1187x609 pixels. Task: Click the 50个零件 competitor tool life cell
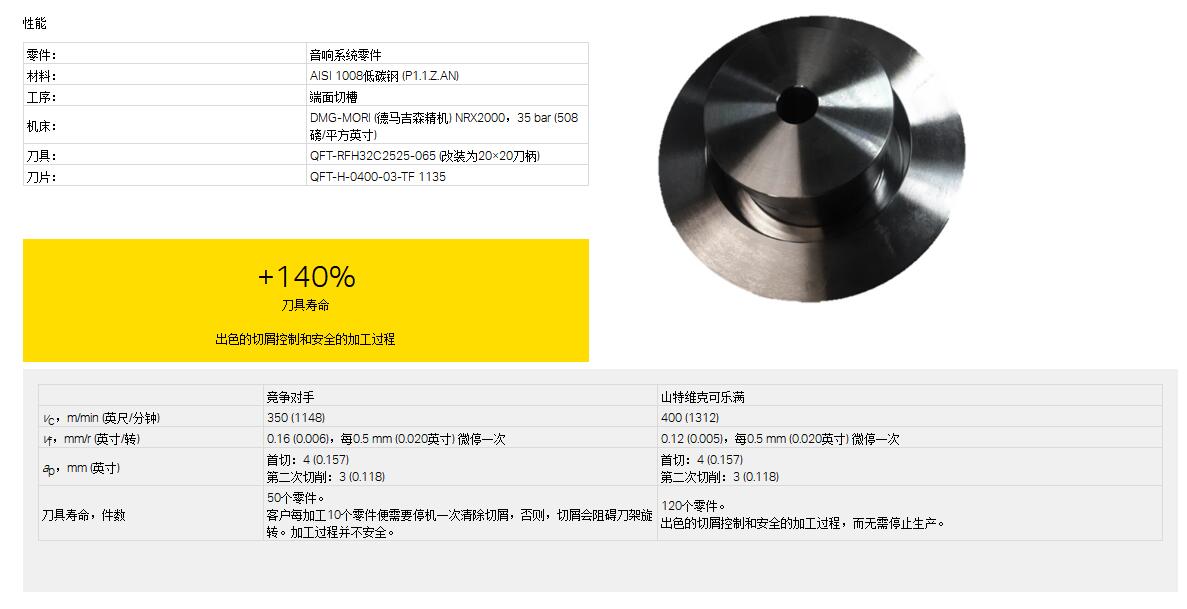(460, 514)
